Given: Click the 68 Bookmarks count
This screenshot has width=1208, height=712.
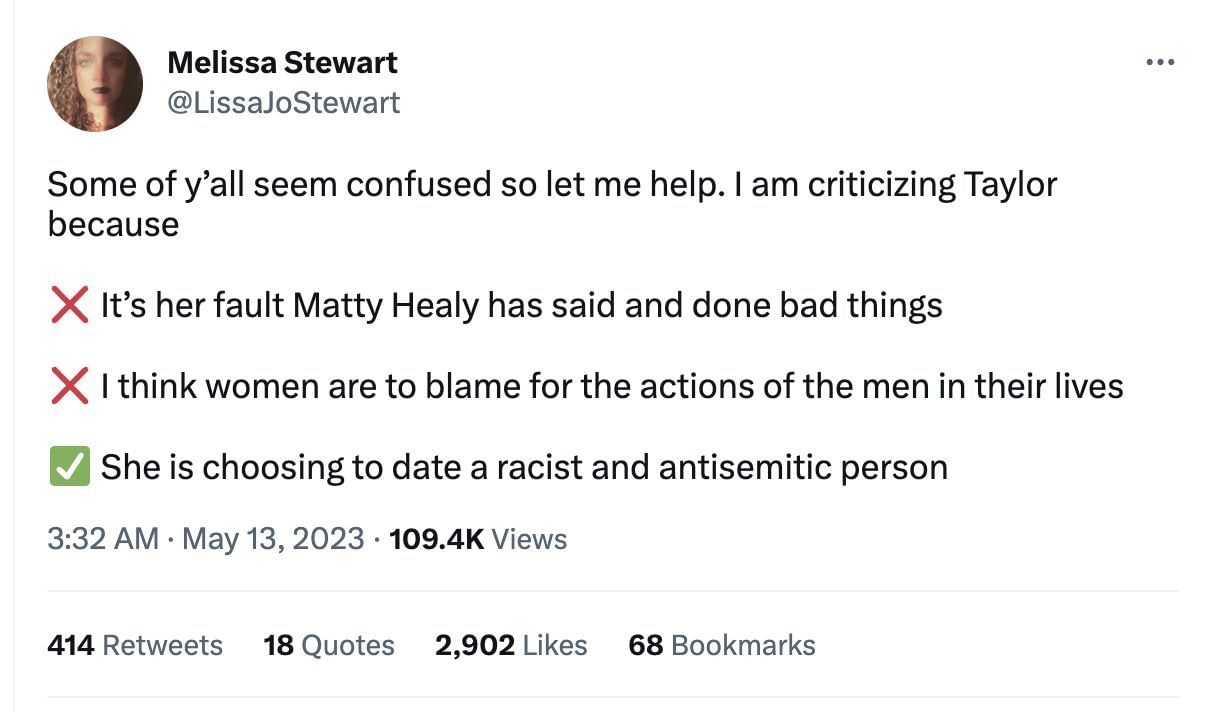Looking at the screenshot, I should (722, 645).
